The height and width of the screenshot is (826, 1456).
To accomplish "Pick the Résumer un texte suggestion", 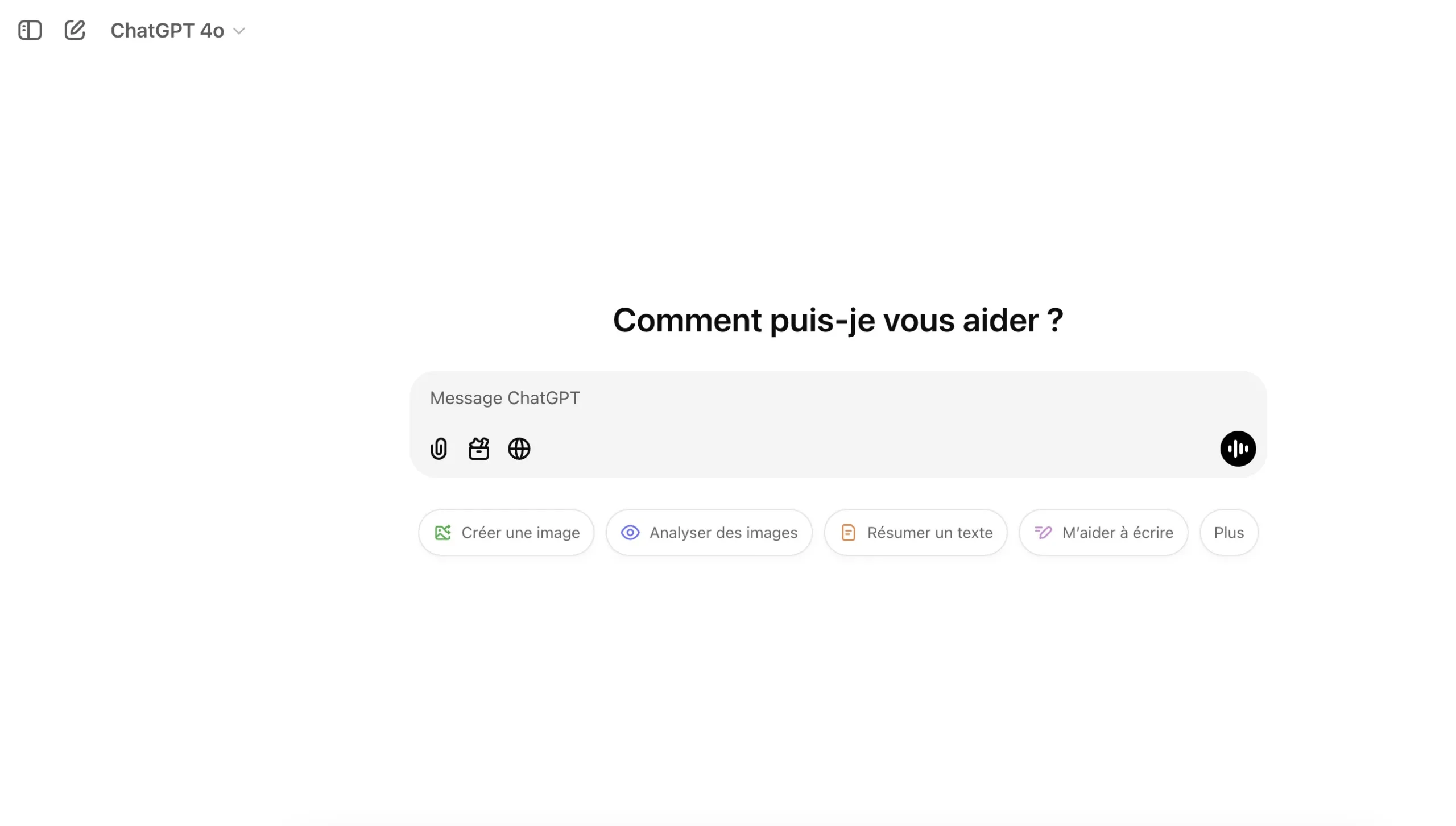I will pos(929,533).
